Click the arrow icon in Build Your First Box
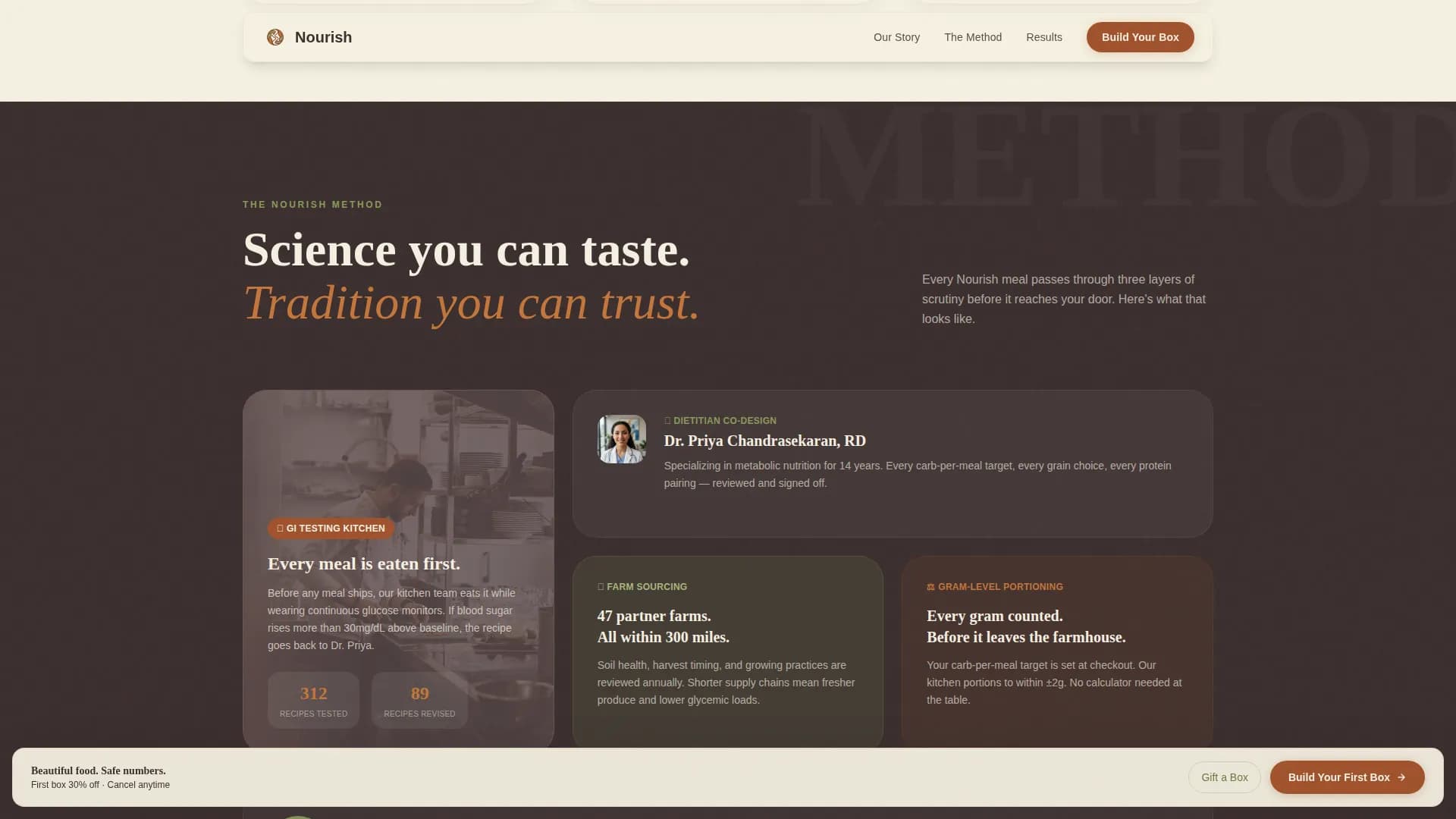 point(1401,777)
